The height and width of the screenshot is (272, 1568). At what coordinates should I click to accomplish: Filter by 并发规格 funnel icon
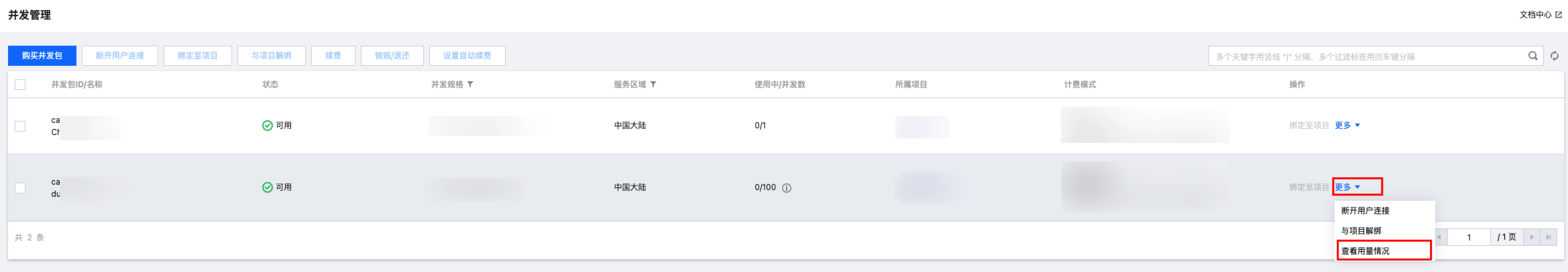(x=470, y=85)
